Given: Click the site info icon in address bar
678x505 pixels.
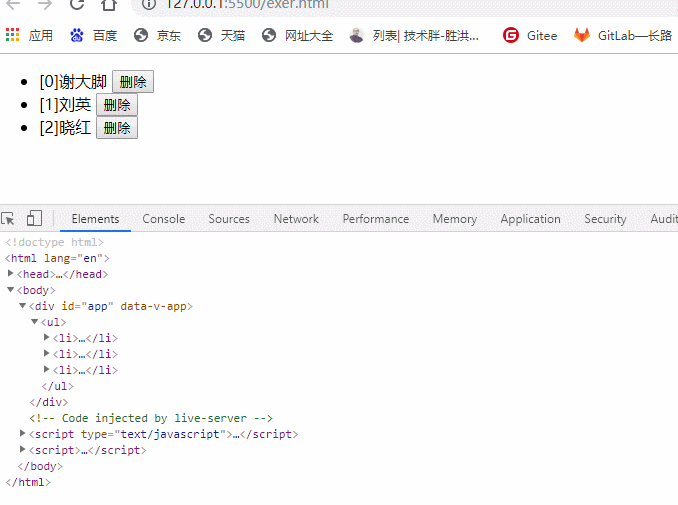Looking at the screenshot, I should pos(149,4).
